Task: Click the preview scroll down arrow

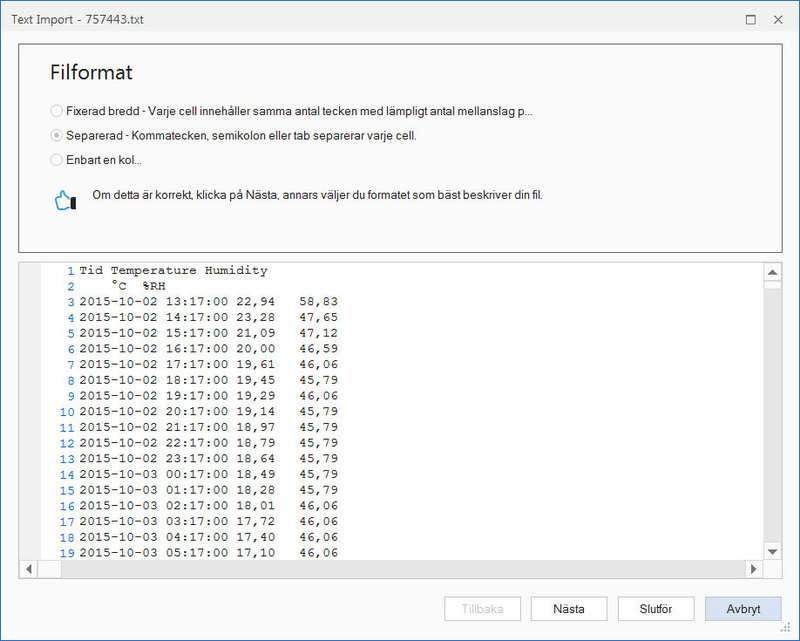Action: tap(772, 551)
